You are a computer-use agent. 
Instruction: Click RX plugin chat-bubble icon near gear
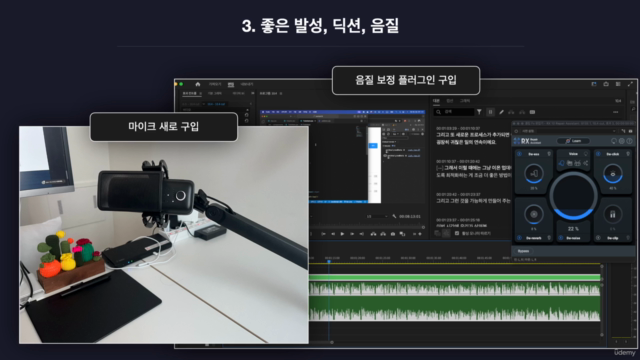pos(613,141)
